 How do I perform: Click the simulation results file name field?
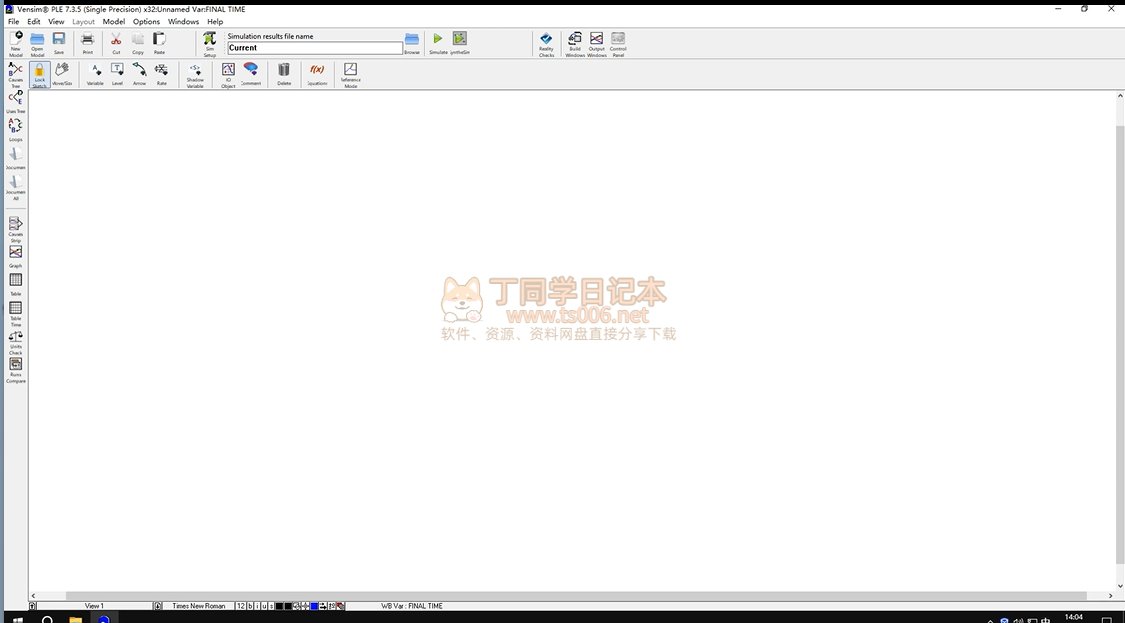pyautogui.click(x=315, y=48)
